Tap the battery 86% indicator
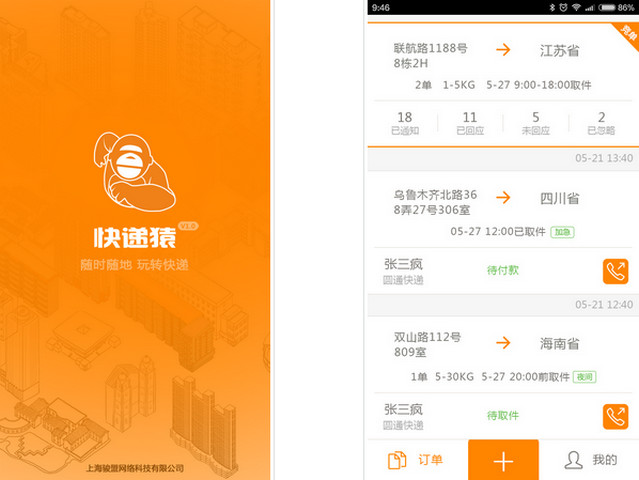 click(x=616, y=7)
